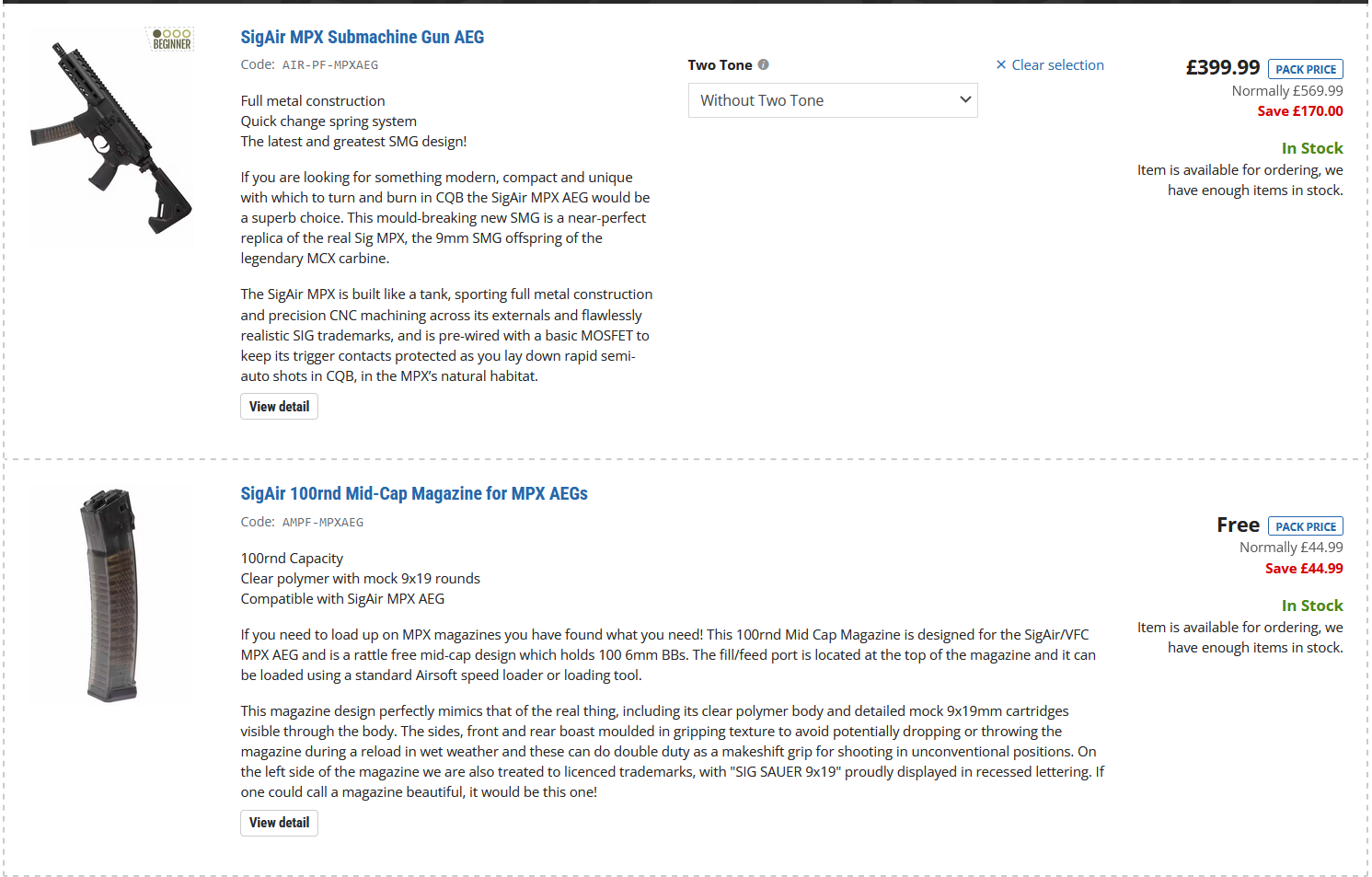Screen dimensions: 1372x877
Task: Click the Free price label for the magazine
Action: pos(1238,525)
